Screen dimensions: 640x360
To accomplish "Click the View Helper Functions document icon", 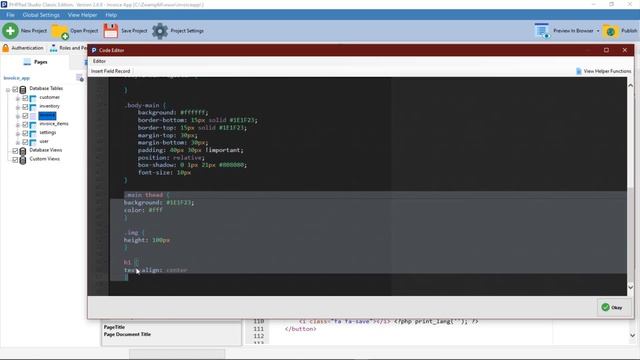I will tap(579, 71).
